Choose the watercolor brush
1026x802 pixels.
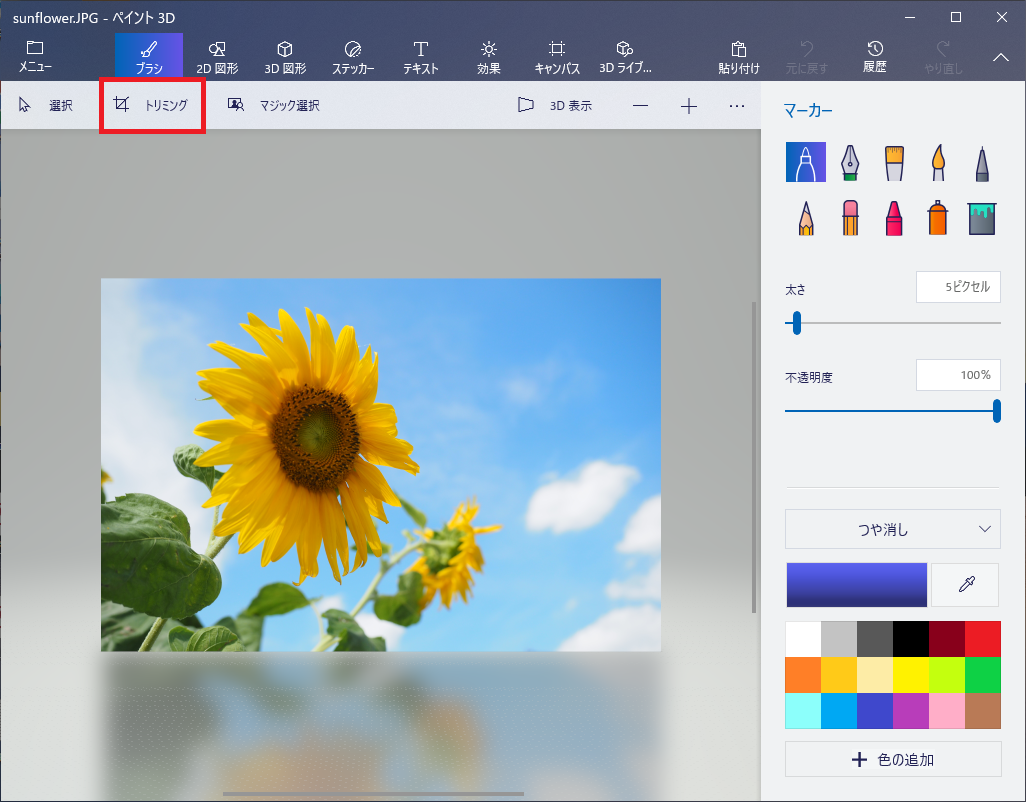click(x=938, y=162)
